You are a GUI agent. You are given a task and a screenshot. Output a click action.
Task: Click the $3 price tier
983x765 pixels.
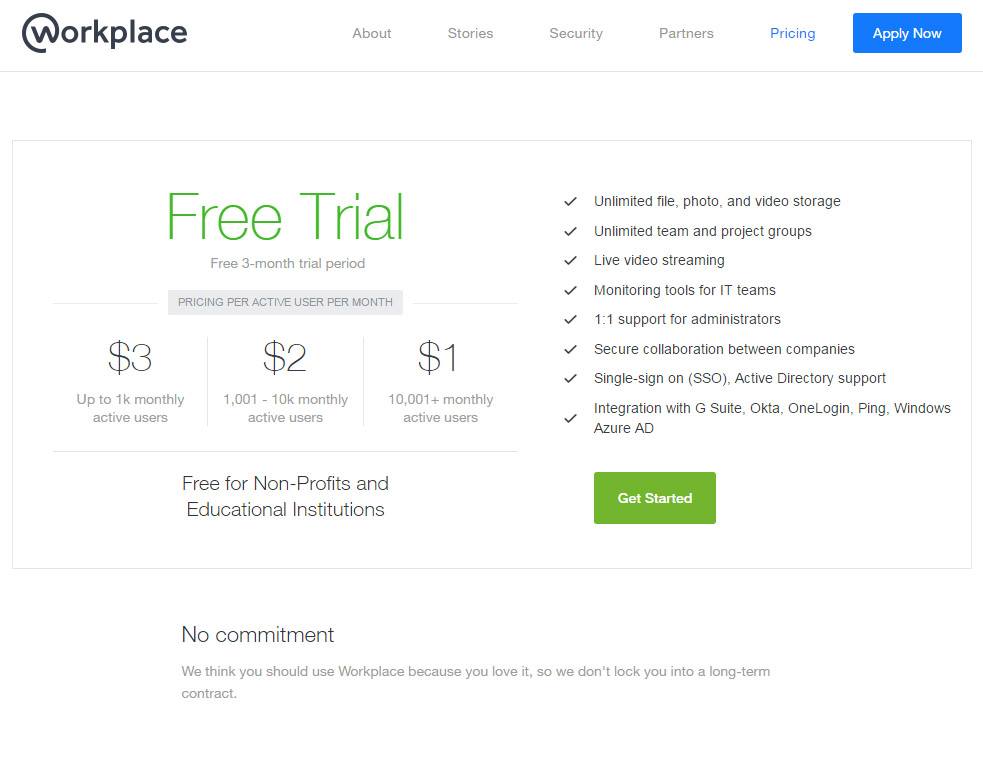pos(130,357)
